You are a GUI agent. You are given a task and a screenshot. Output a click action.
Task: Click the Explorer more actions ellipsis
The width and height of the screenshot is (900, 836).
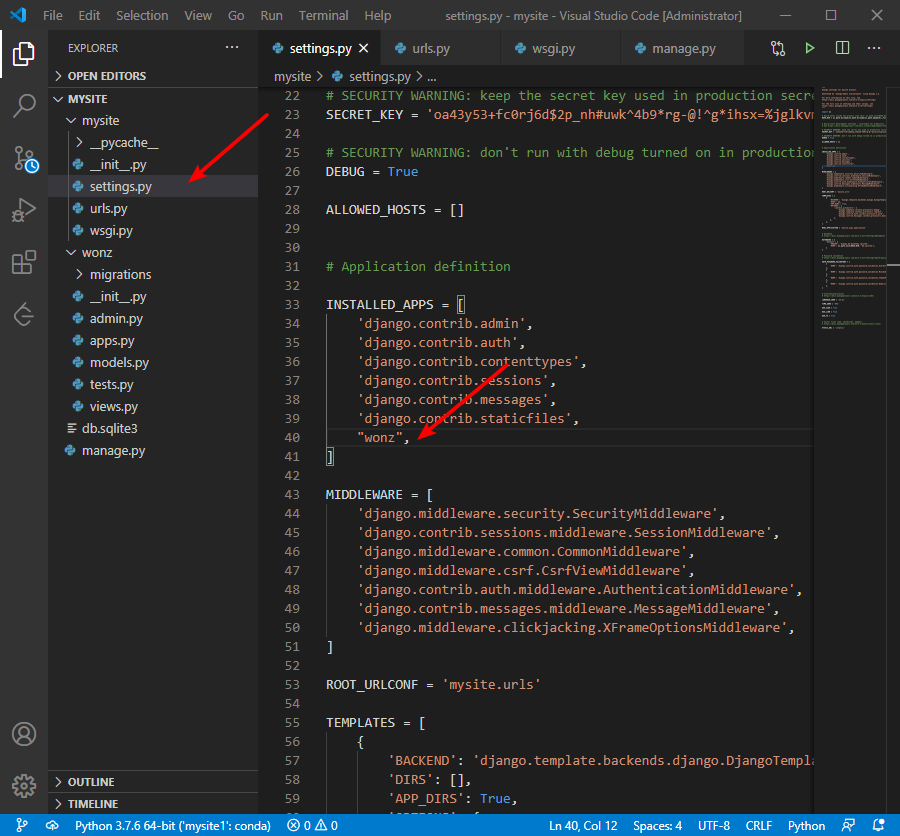point(232,48)
